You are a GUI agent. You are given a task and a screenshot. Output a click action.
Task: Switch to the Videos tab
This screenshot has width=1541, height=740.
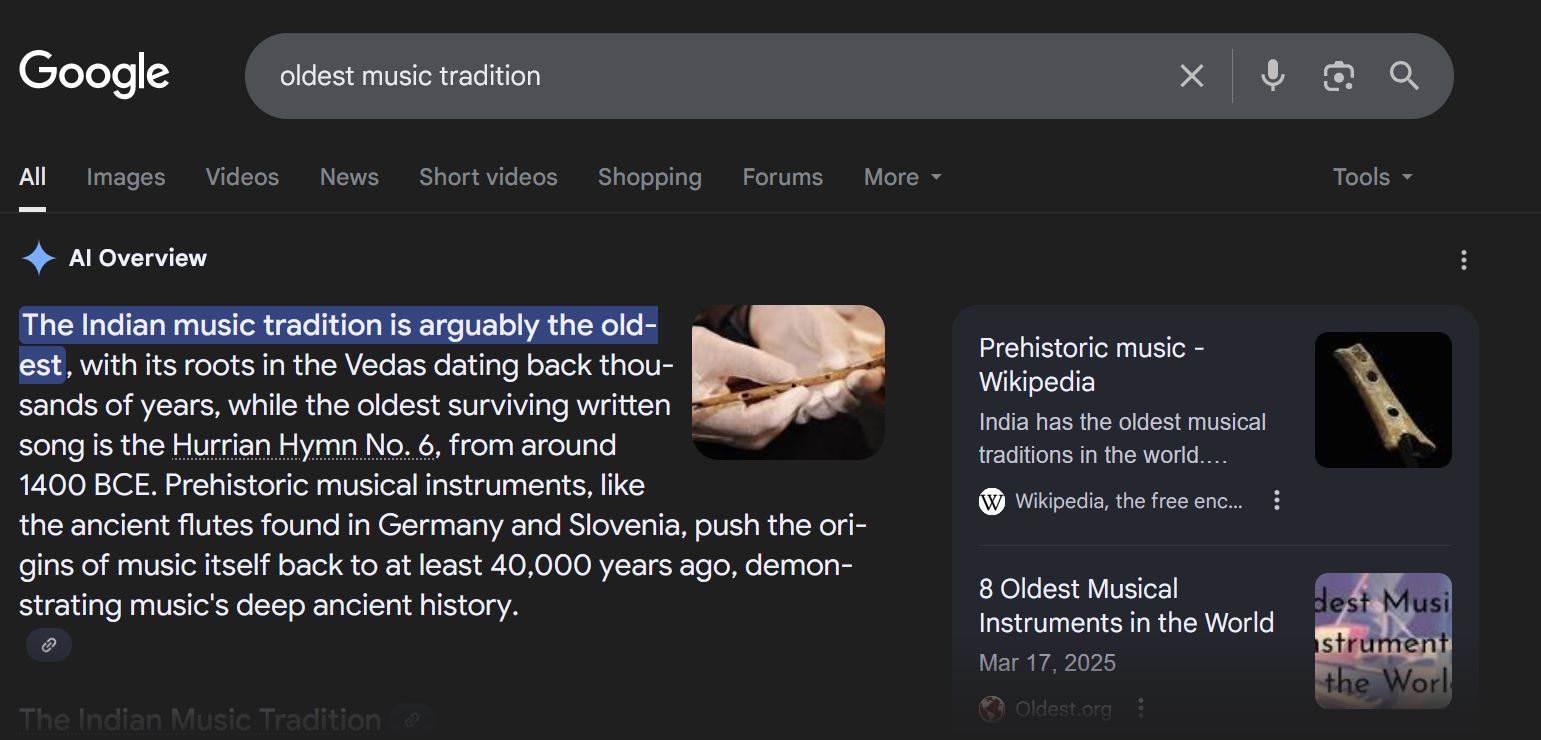pos(242,177)
